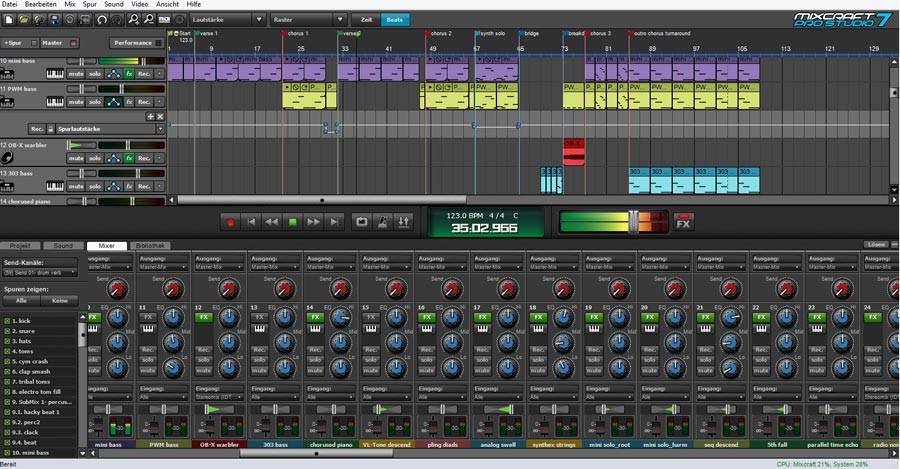The height and width of the screenshot is (469, 900).
Task: Click the Rewind transport button
Action: pos(271,221)
